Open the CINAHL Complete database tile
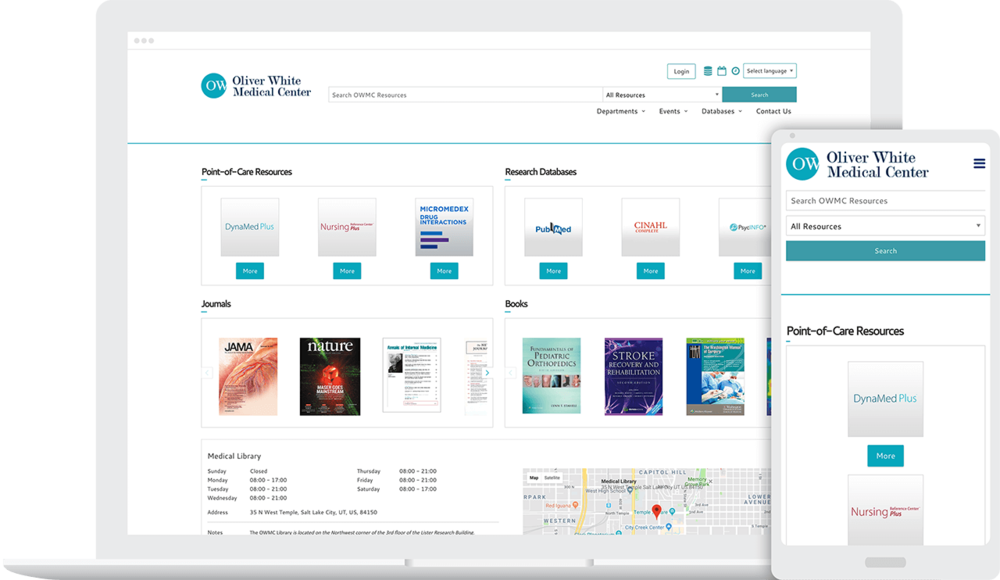 (x=651, y=227)
